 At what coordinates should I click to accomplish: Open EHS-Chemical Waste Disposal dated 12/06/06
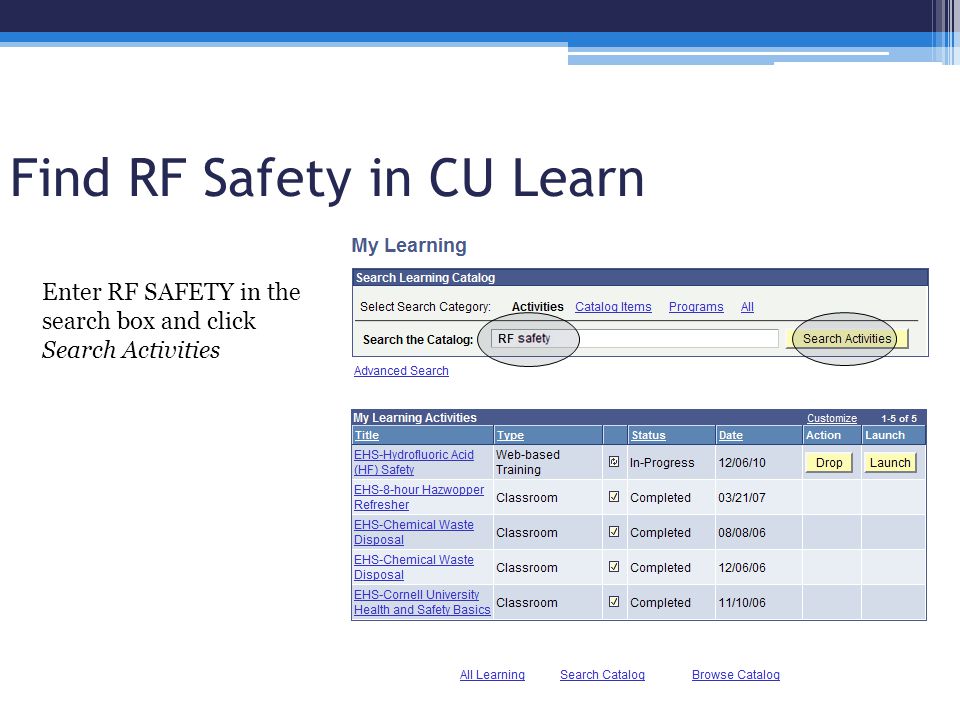tap(414, 567)
